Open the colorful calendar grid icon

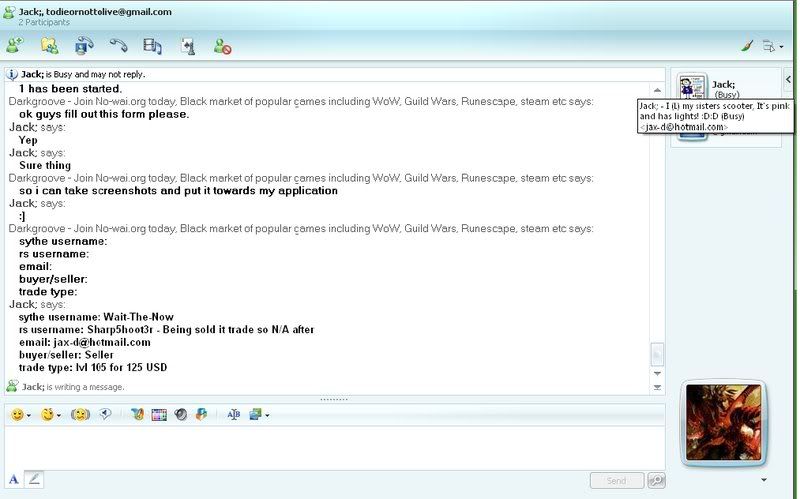[x=159, y=415]
